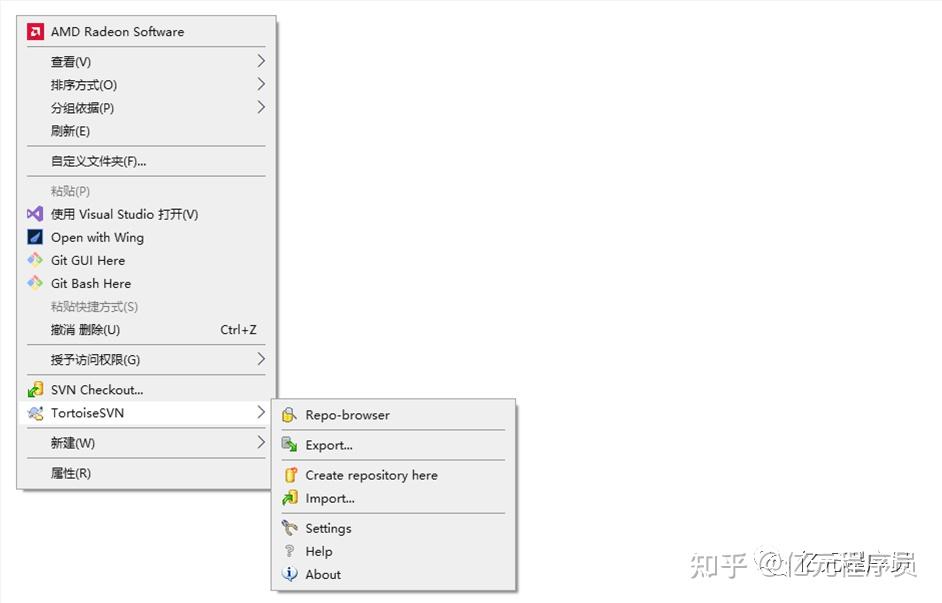Select 自定义文件夹(F)... menu entry
Image resolution: width=942 pixels, height=603 pixels.
(x=147, y=161)
